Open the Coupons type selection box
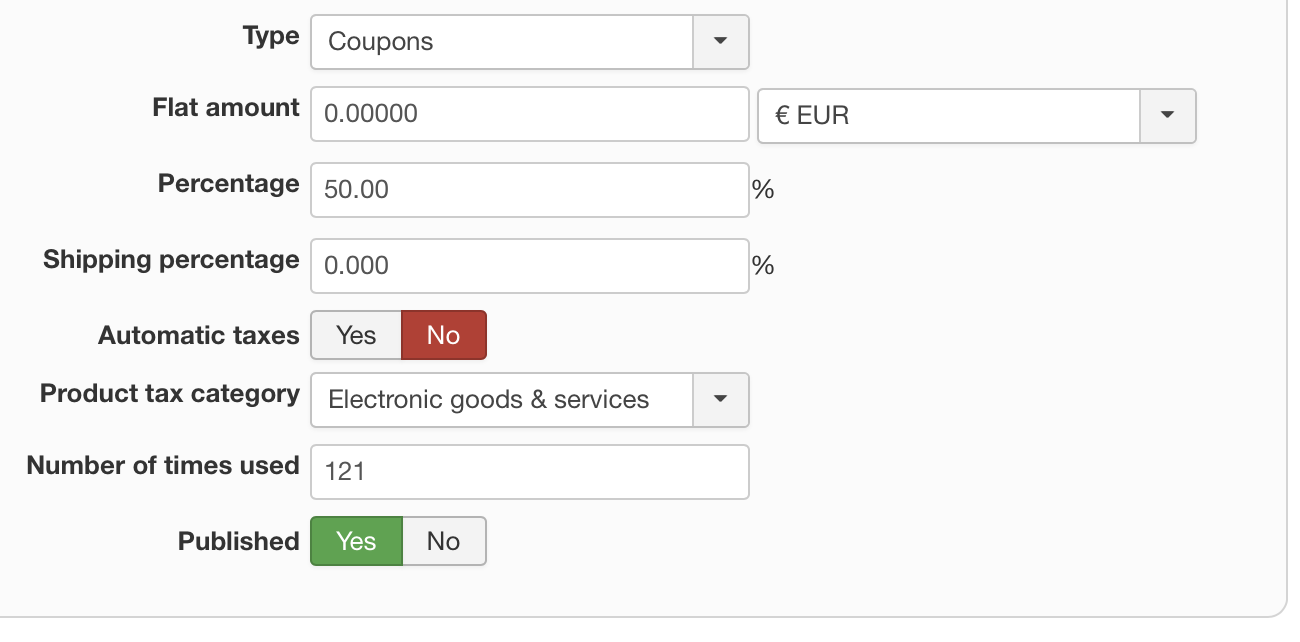 coord(502,42)
